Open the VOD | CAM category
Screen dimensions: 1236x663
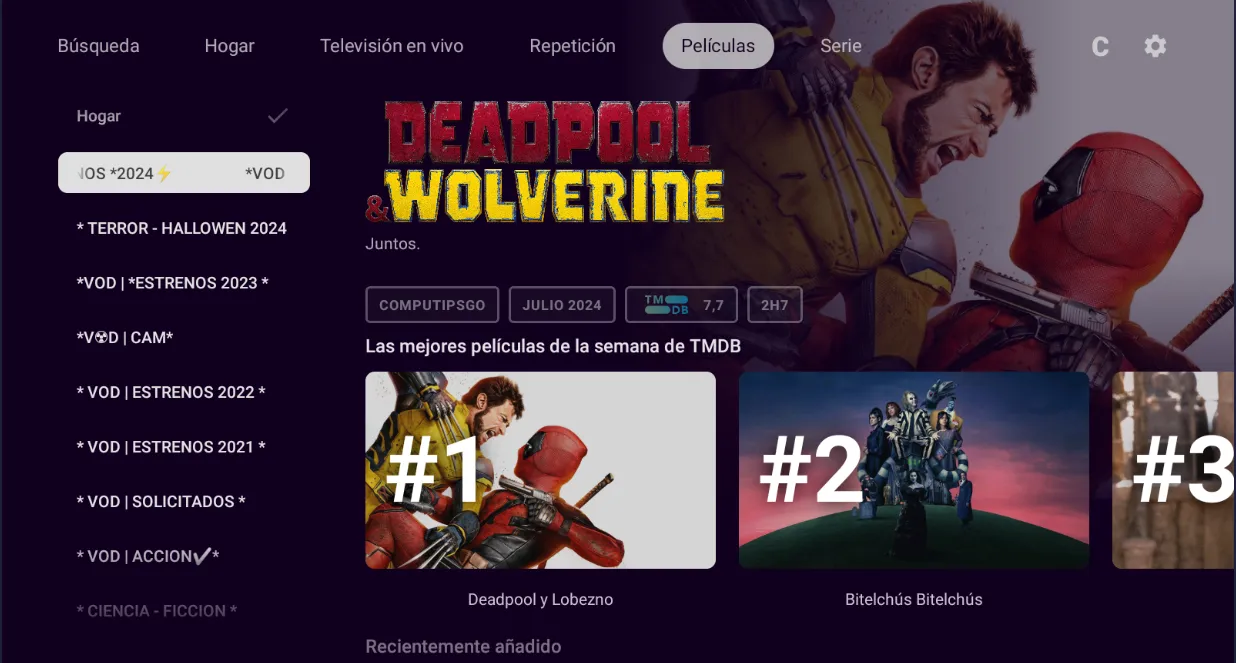click(x=125, y=338)
